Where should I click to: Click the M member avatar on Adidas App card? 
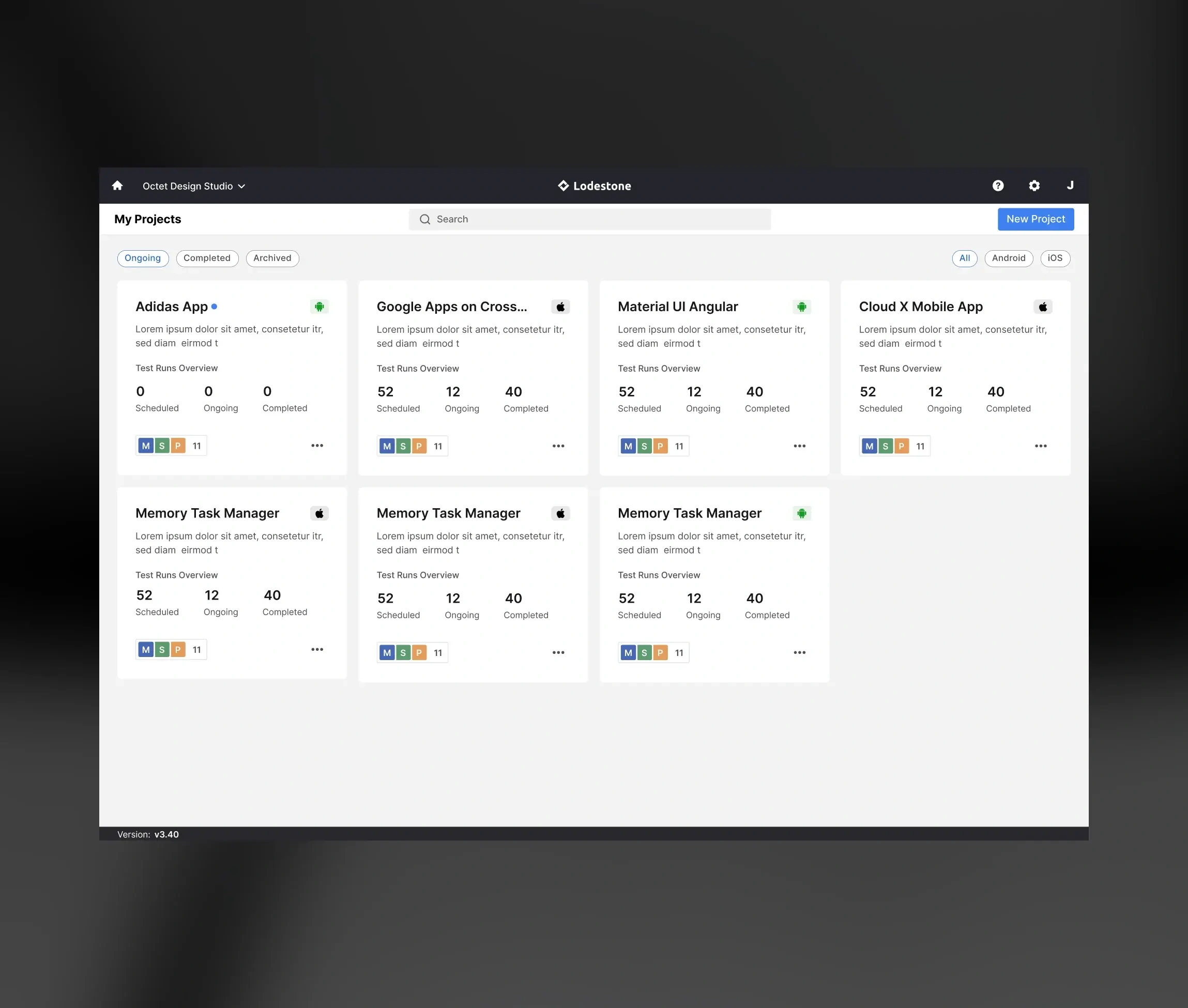click(x=146, y=445)
